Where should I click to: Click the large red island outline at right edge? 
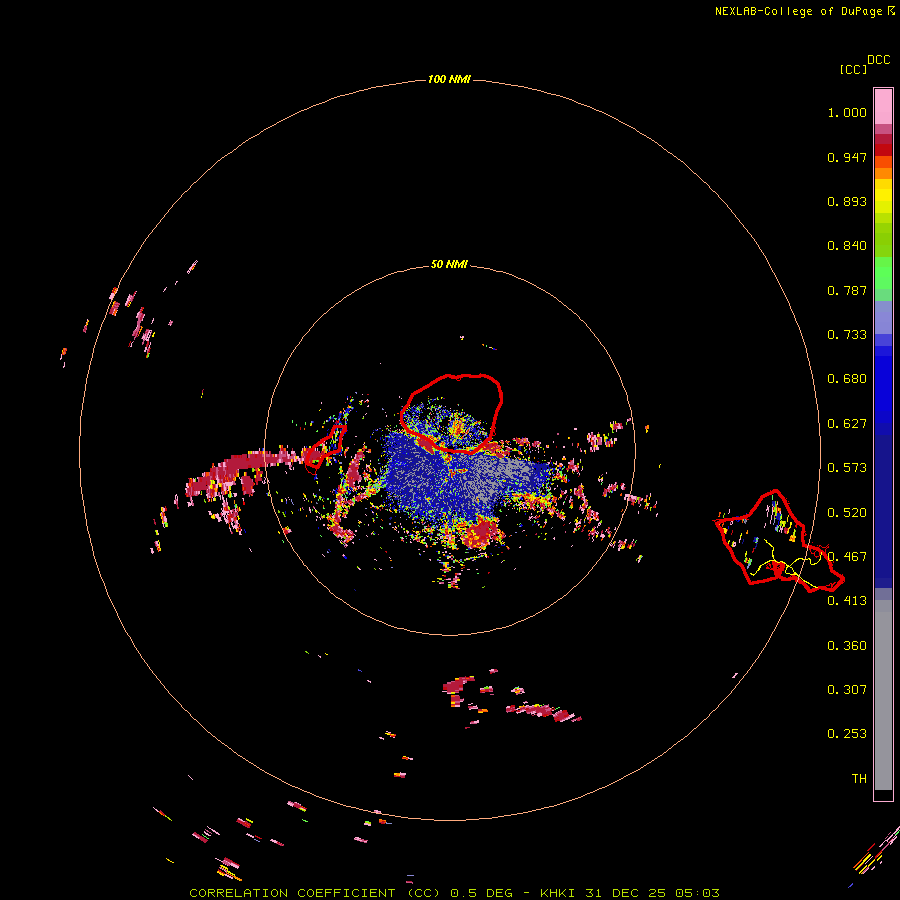point(778,540)
